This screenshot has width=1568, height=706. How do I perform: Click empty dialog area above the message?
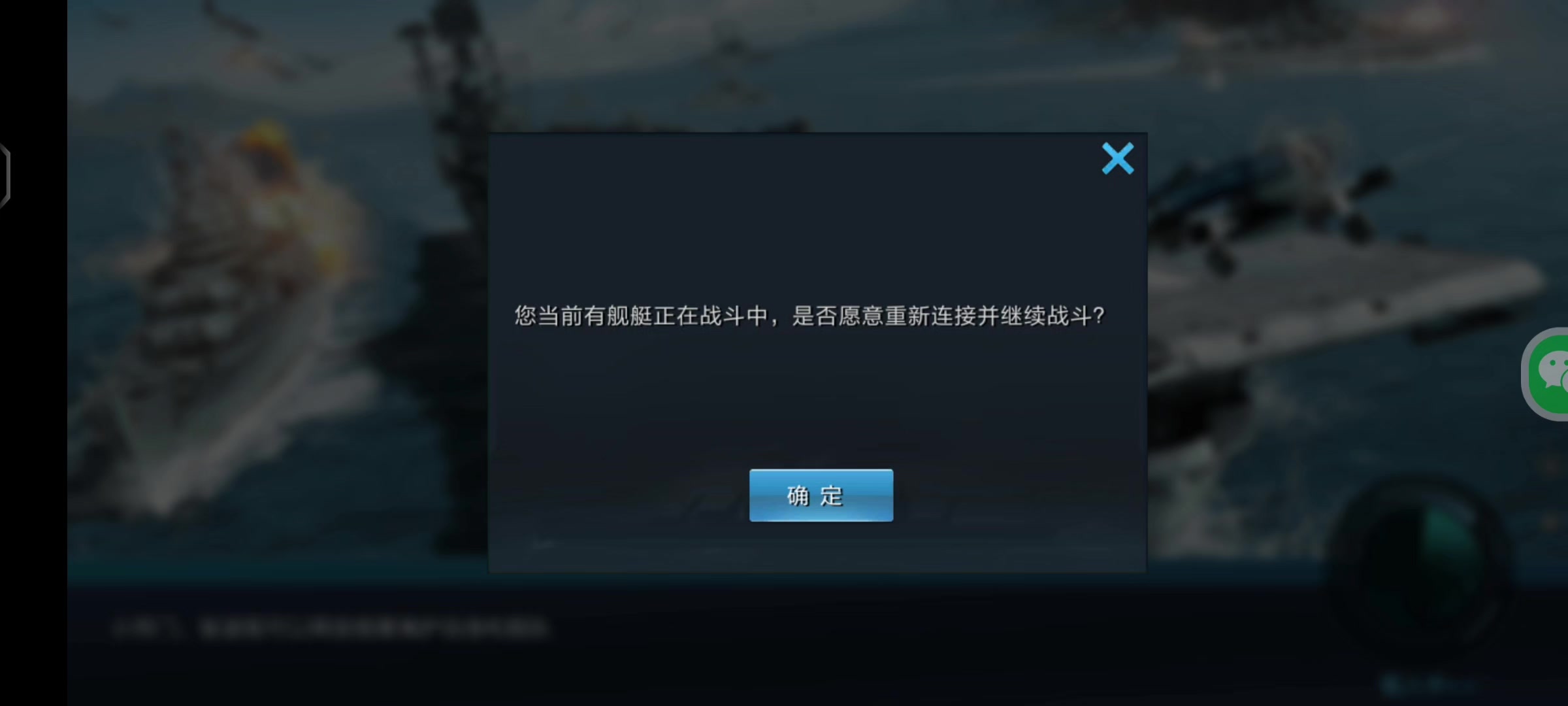[817, 222]
